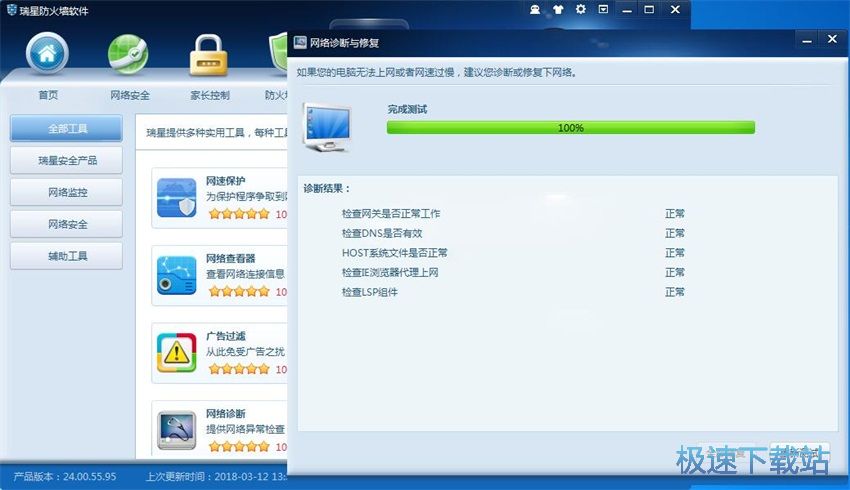
Task: Click the 100% green progress bar
Action: 570,127
